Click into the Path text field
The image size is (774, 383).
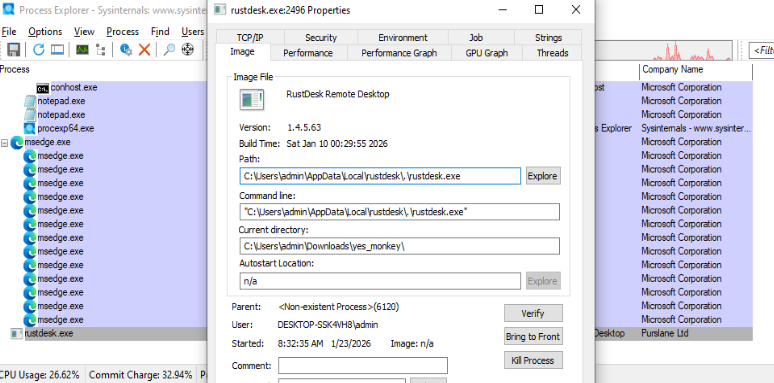[380, 176]
